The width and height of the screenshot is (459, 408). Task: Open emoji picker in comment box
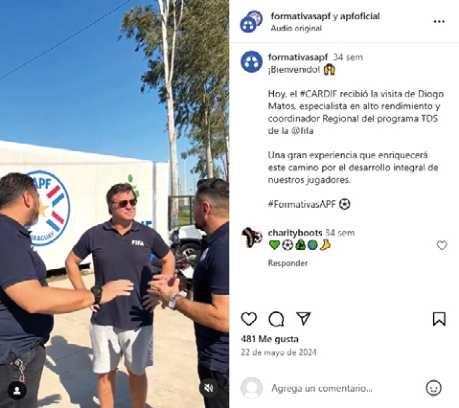pyautogui.click(x=434, y=388)
